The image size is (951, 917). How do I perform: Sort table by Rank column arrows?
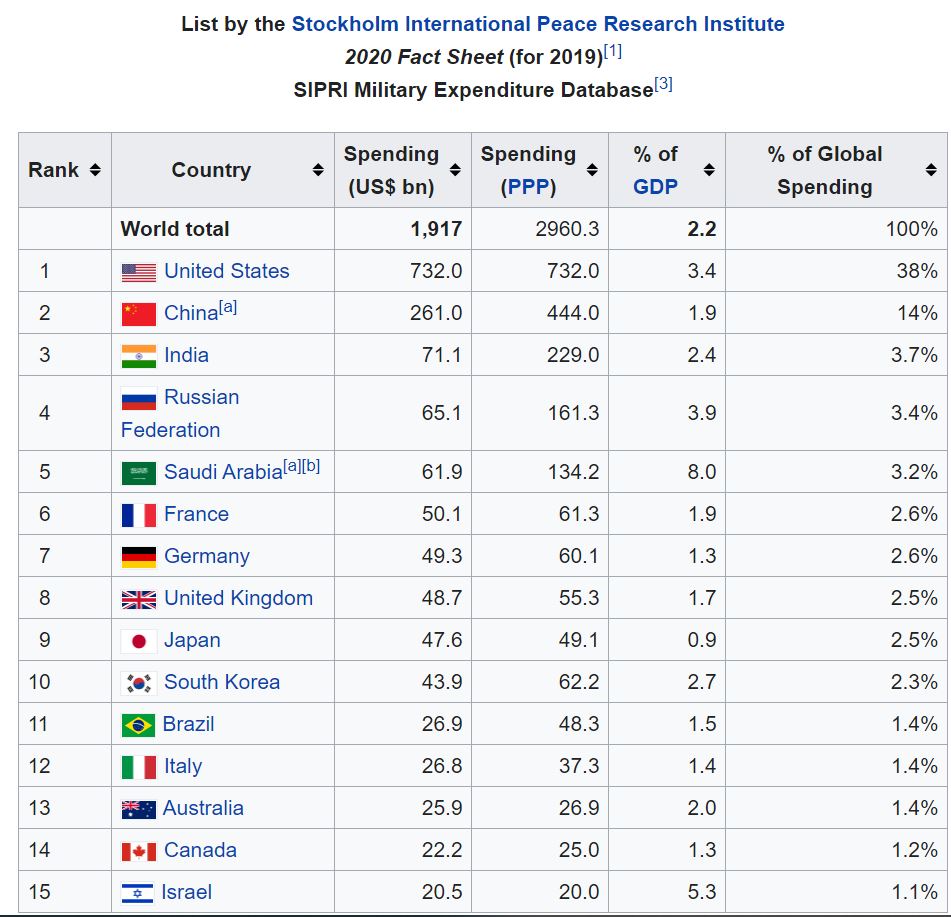[95, 170]
